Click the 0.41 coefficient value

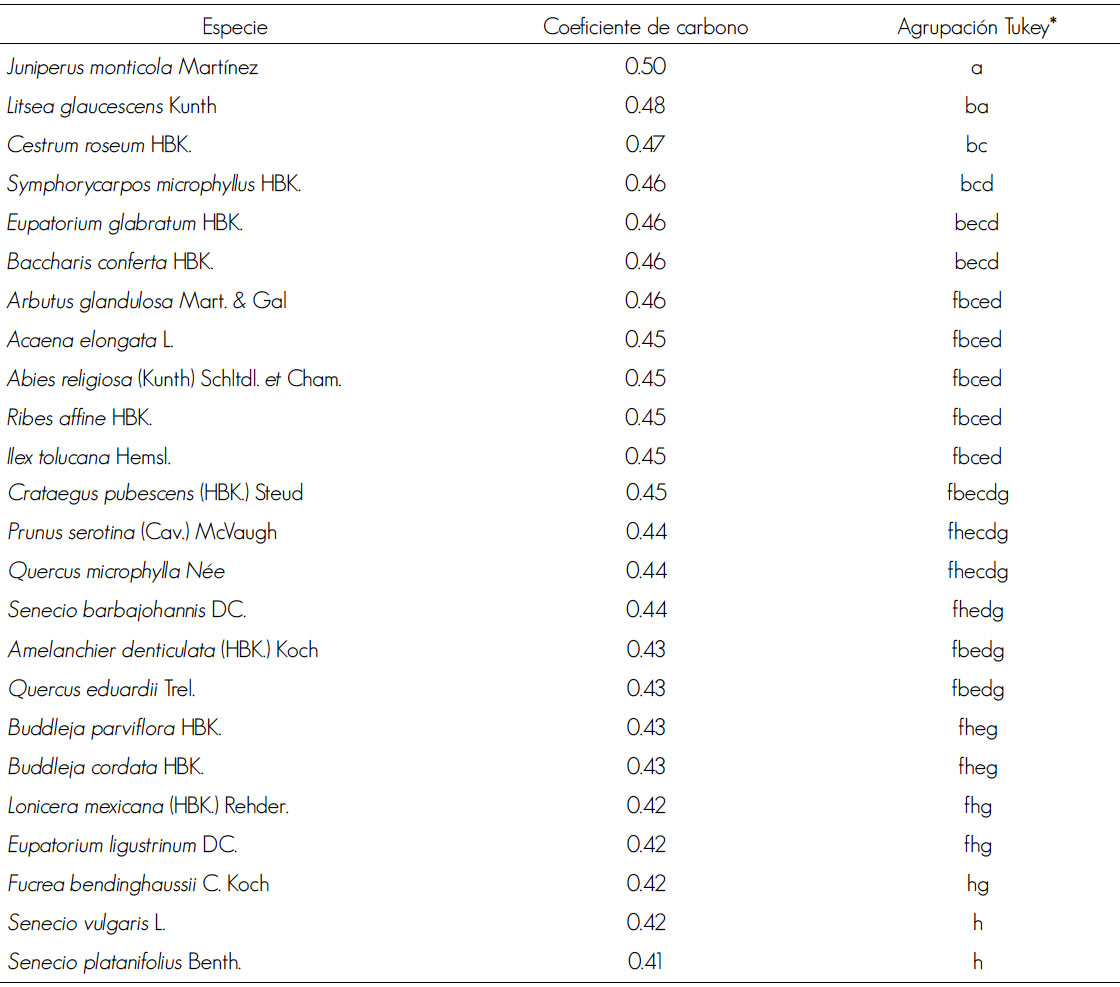645,963
